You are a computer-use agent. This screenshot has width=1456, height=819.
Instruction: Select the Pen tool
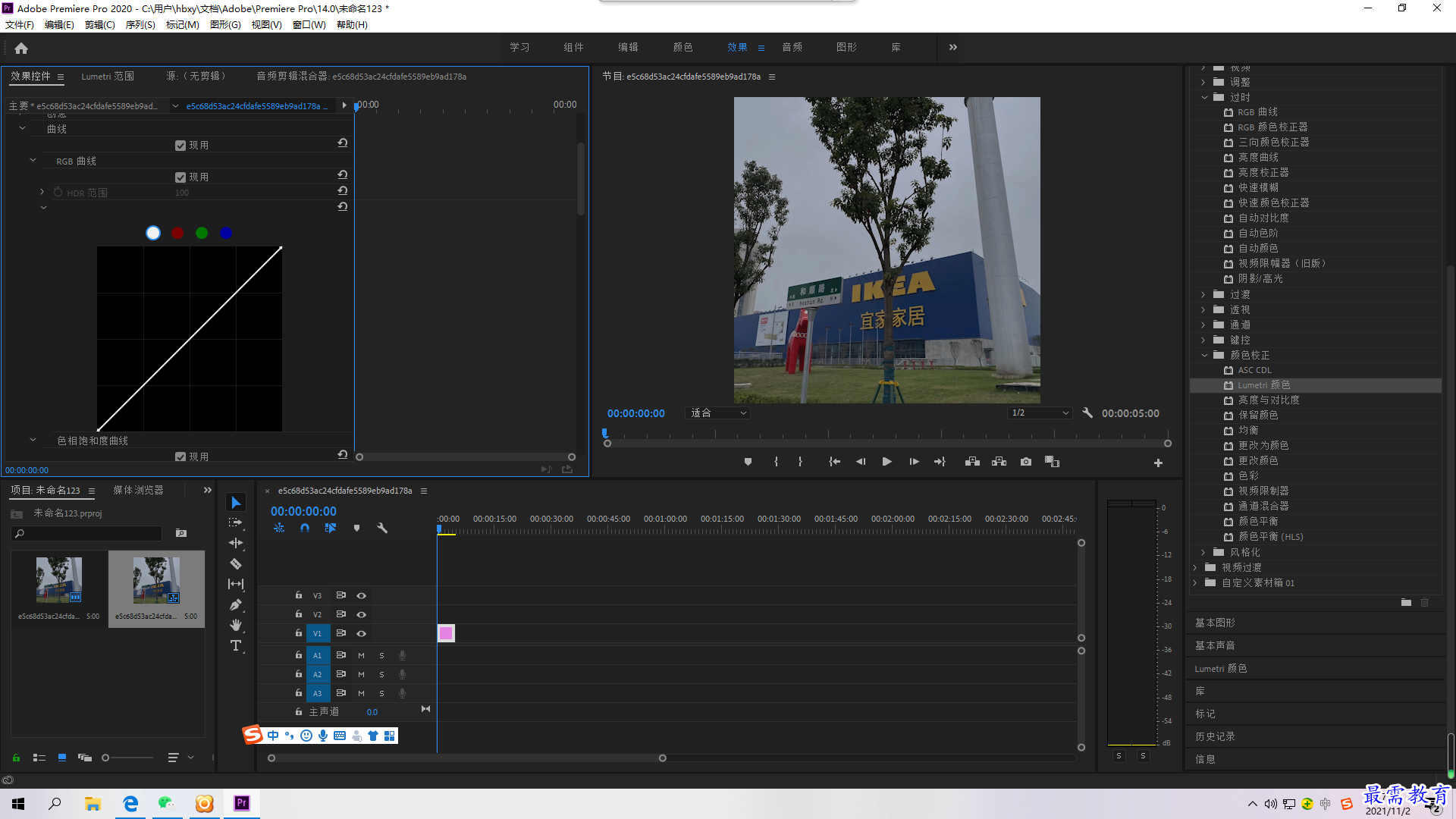tap(236, 604)
